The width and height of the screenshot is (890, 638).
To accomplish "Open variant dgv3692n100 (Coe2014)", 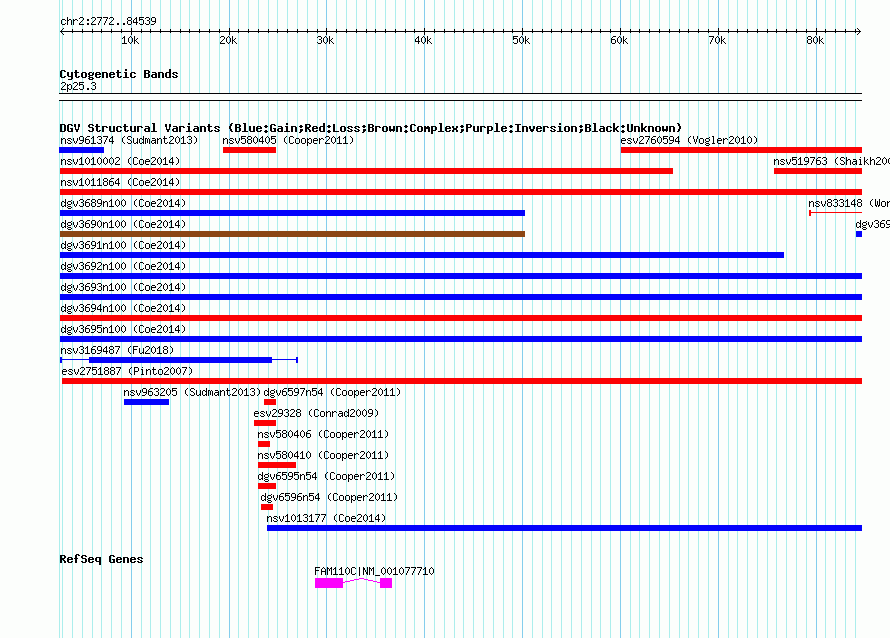I will 123,266.
